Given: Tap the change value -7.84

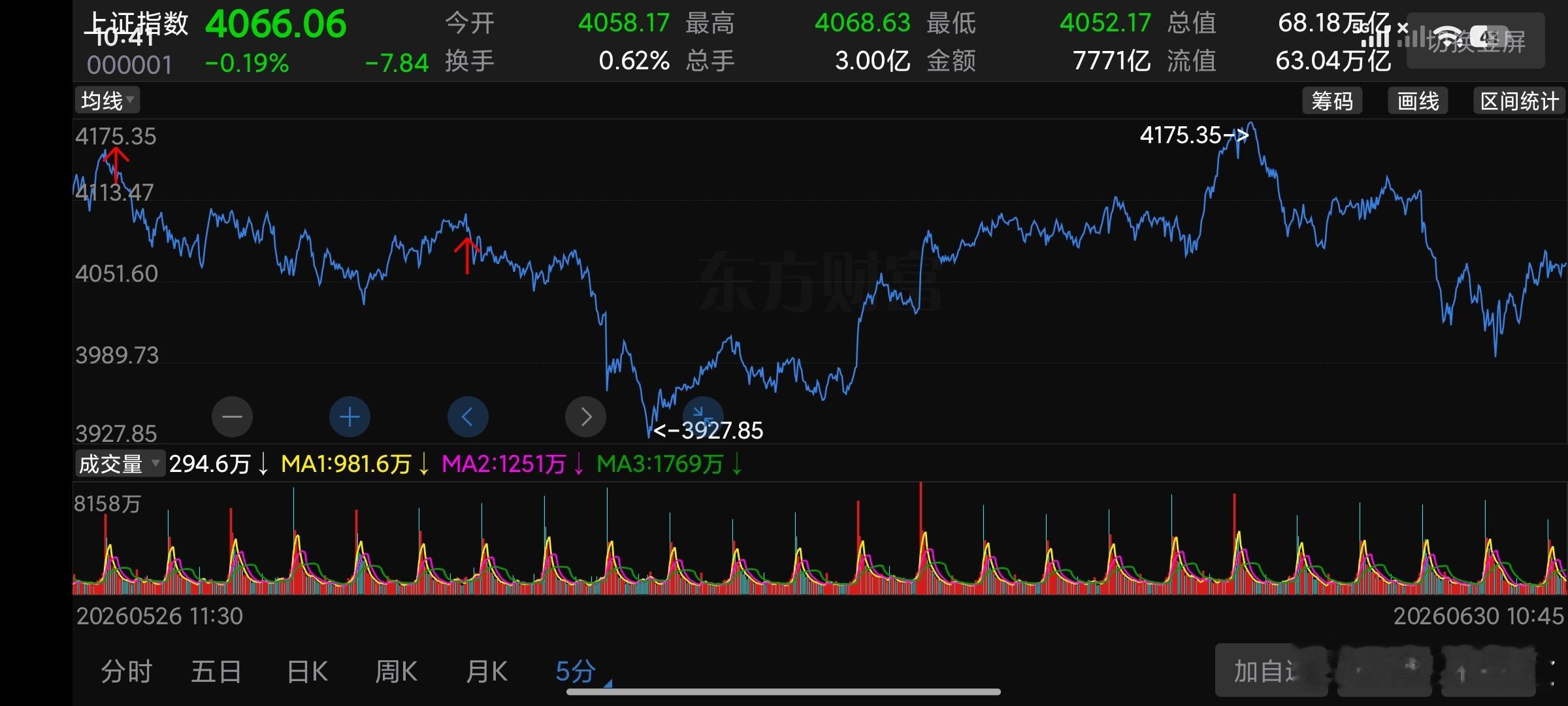Looking at the screenshot, I should coord(397,63).
